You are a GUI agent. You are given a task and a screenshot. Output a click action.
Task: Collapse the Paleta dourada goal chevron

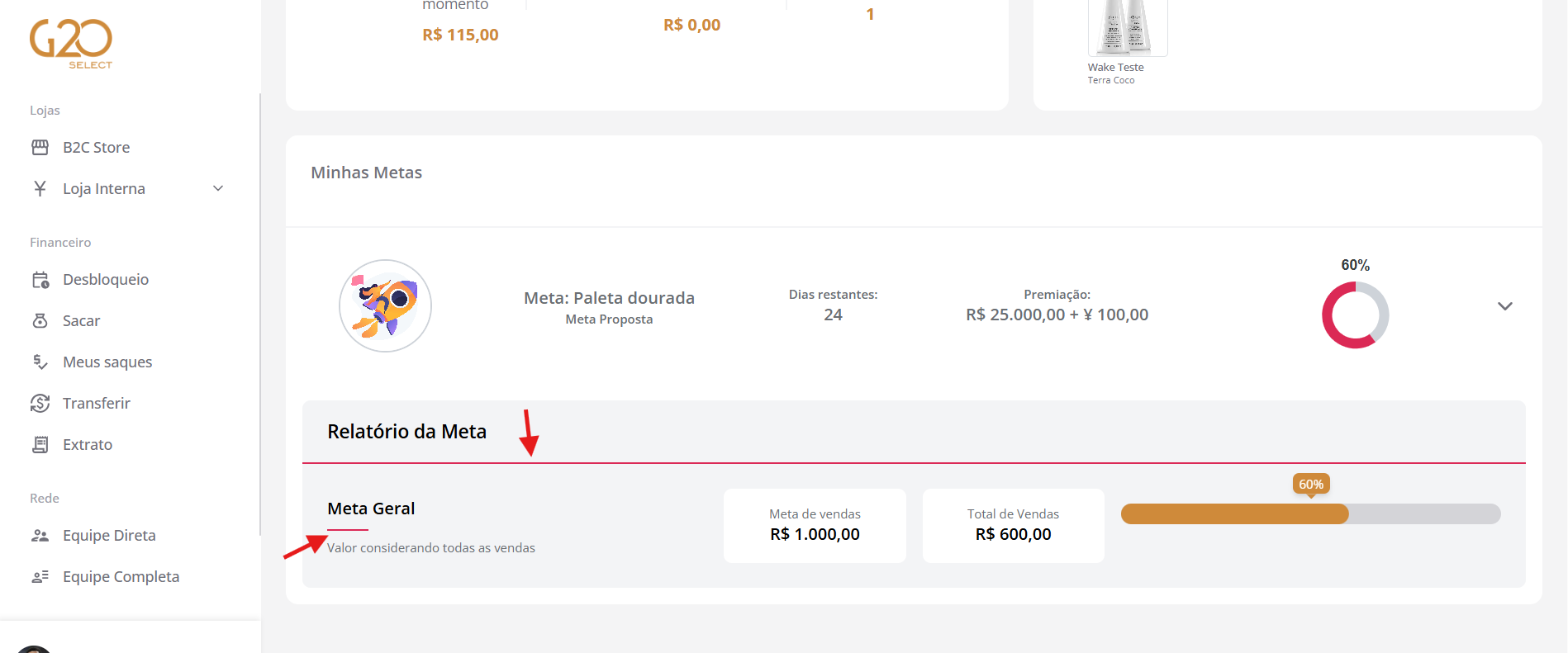coord(1504,306)
